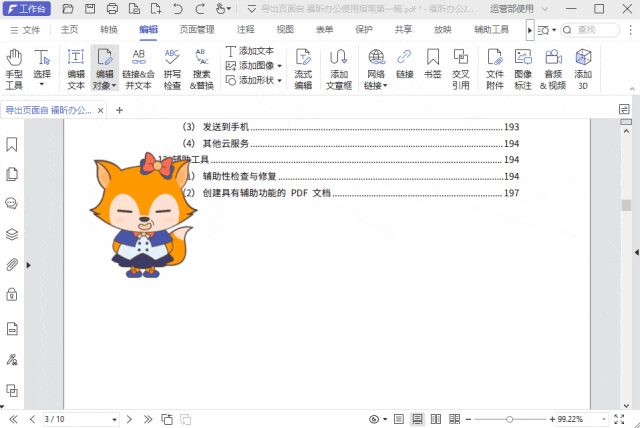Open the Pages thumbnail panel
The width and height of the screenshot is (640, 428).
click(12, 174)
